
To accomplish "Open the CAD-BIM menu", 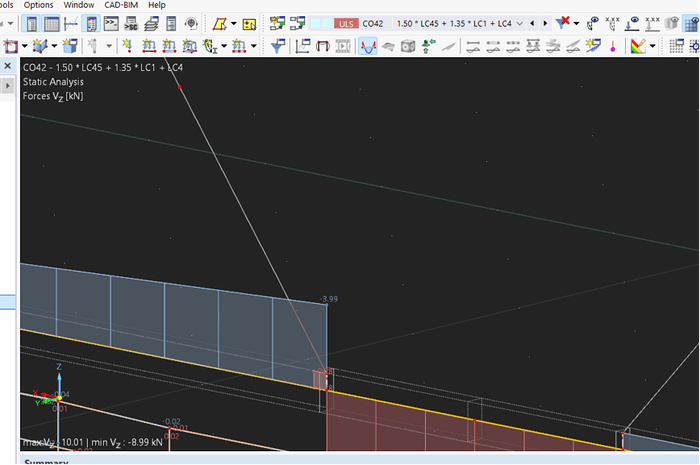I will click(121, 5).
